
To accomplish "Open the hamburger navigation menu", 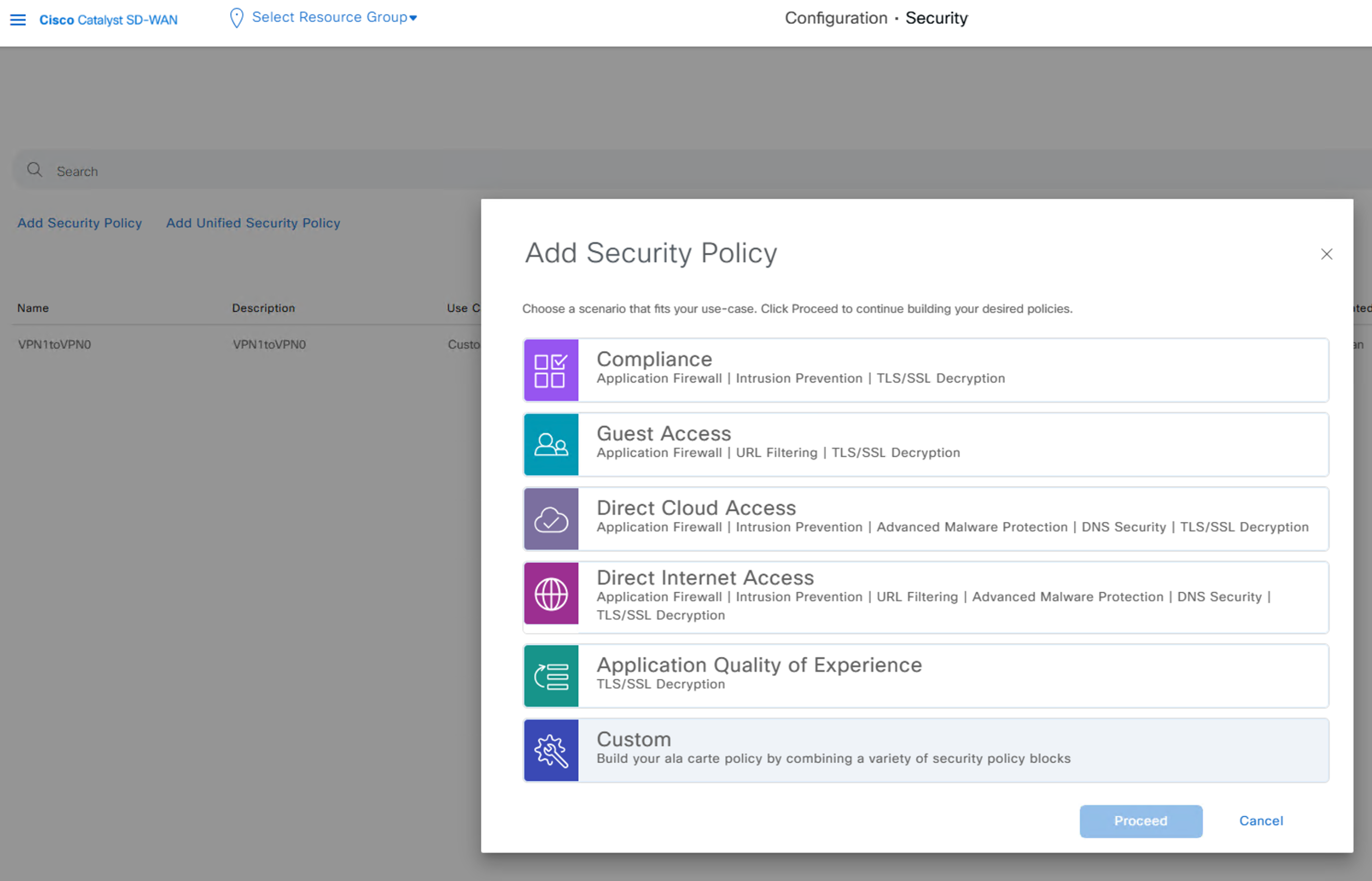I will click(x=18, y=20).
